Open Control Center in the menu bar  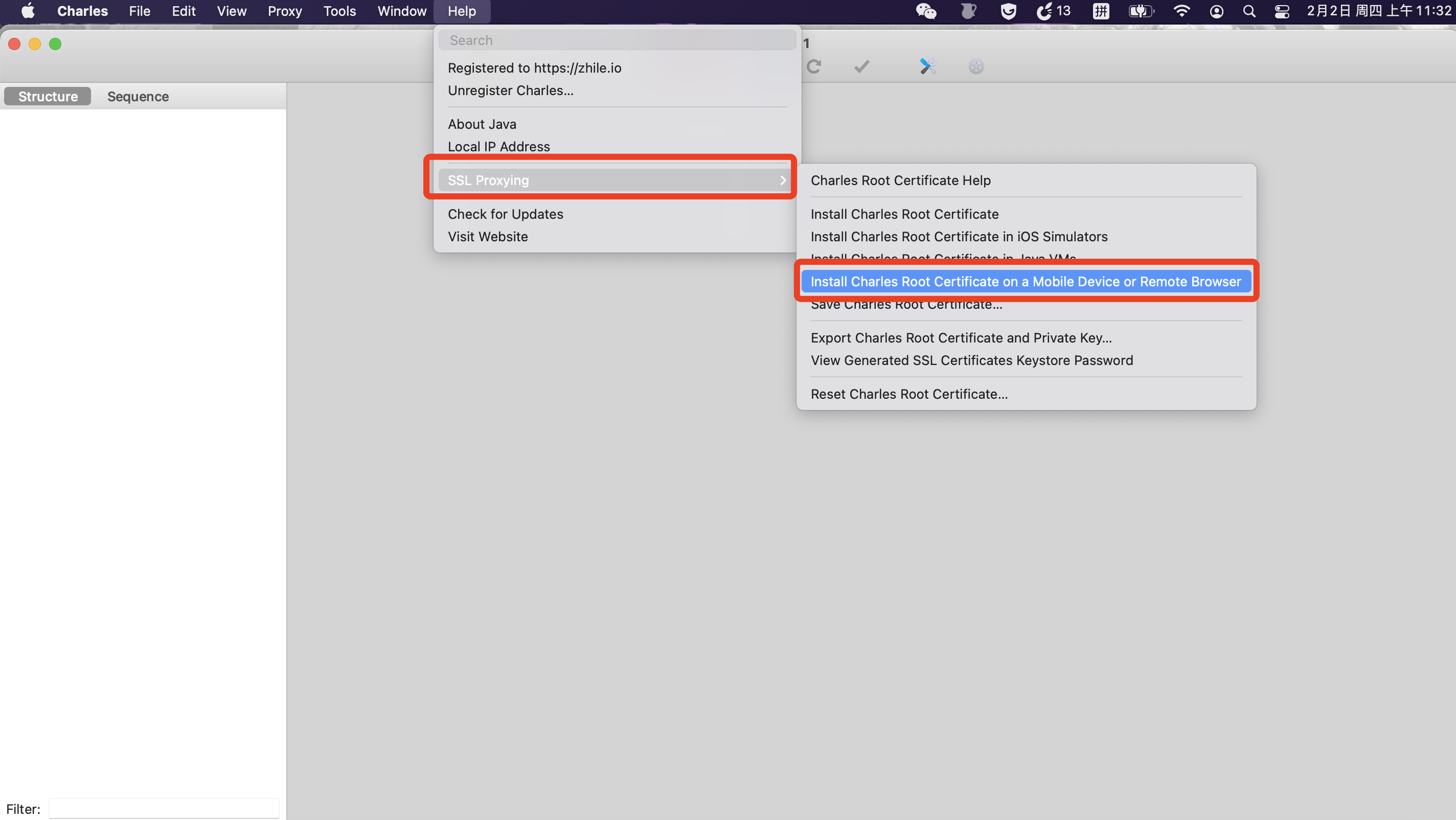[x=1282, y=11]
